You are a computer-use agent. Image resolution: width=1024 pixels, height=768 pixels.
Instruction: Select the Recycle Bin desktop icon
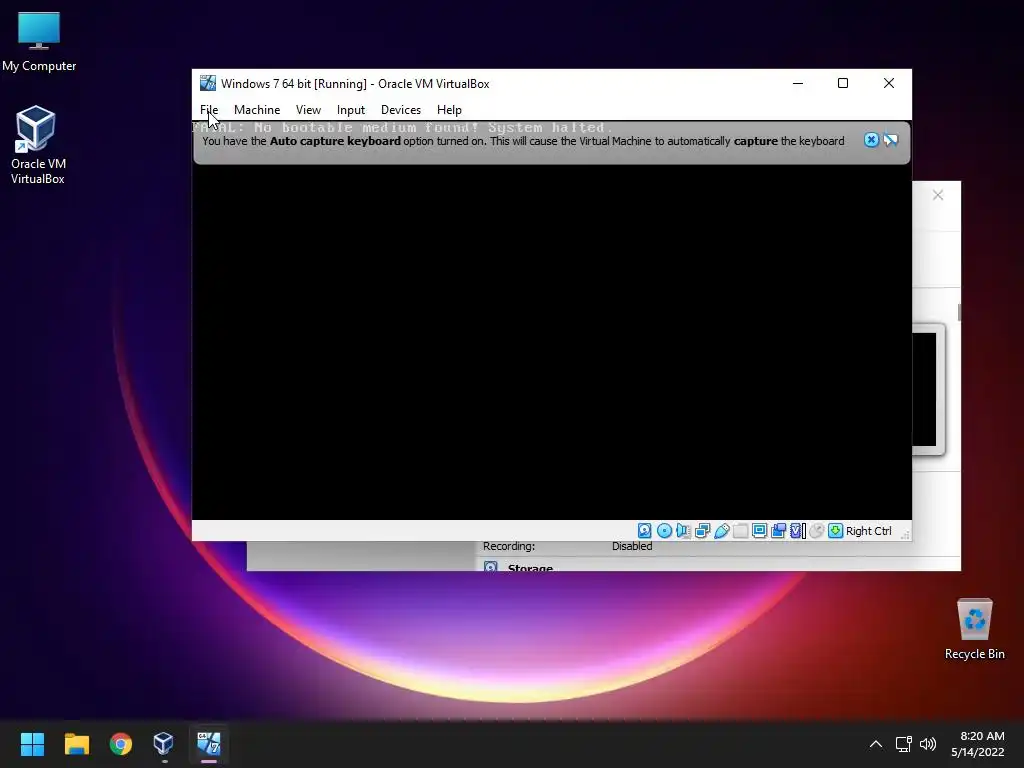[x=974, y=629]
